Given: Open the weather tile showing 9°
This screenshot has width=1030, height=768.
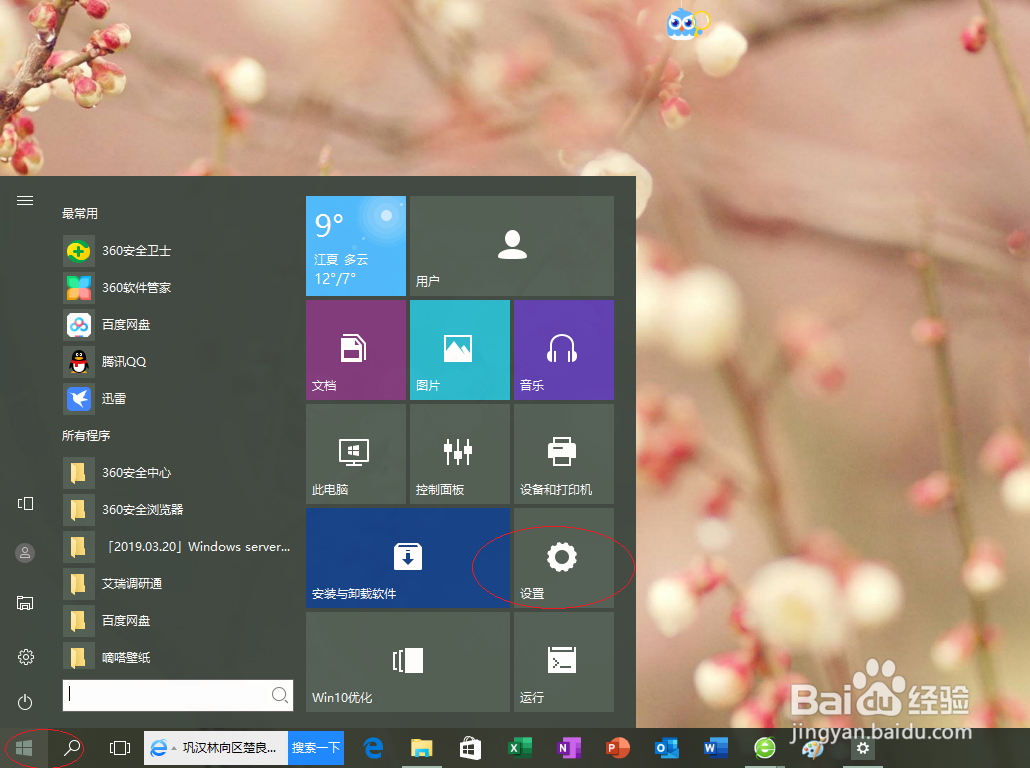Looking at the screenshot, I should [356, 246].
